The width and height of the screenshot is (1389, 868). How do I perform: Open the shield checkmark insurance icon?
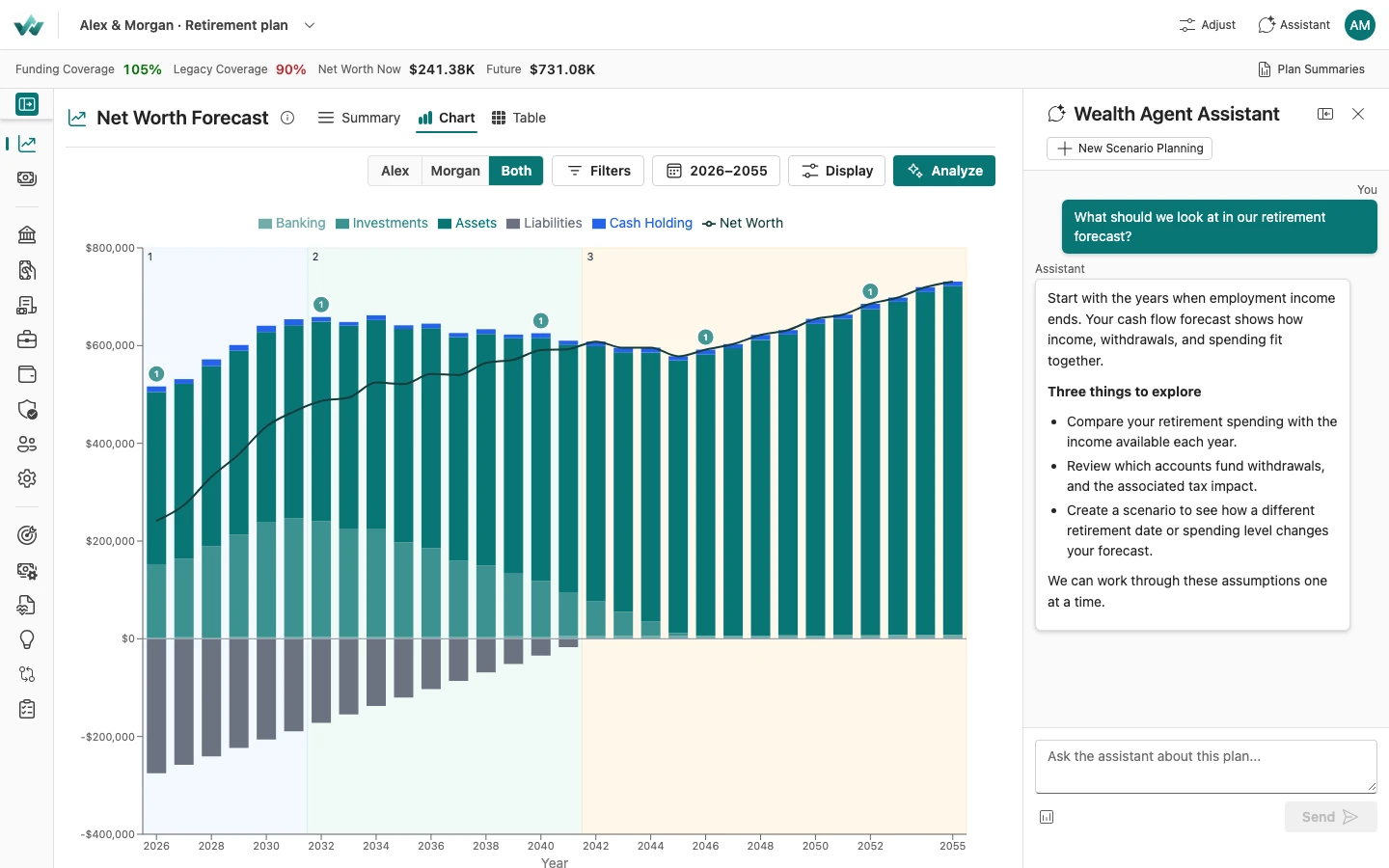tap(27, 409)
